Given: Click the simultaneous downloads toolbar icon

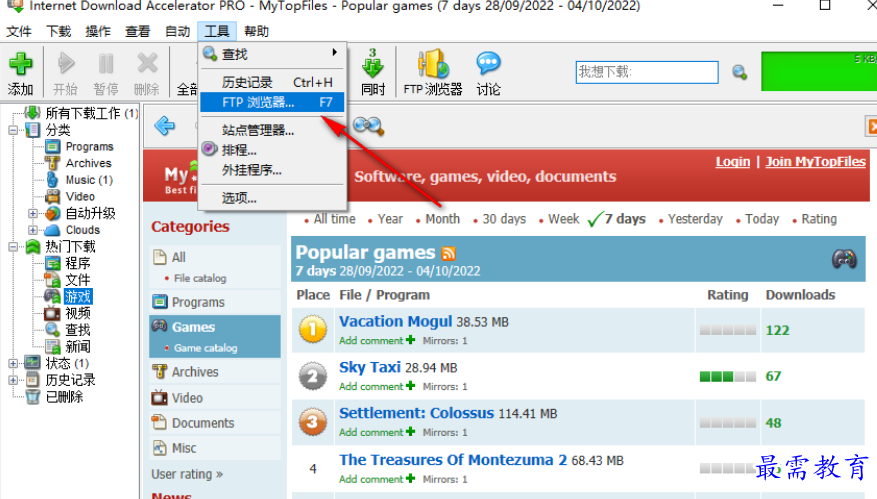Looking at the screenshot, I should click(373, 63).
